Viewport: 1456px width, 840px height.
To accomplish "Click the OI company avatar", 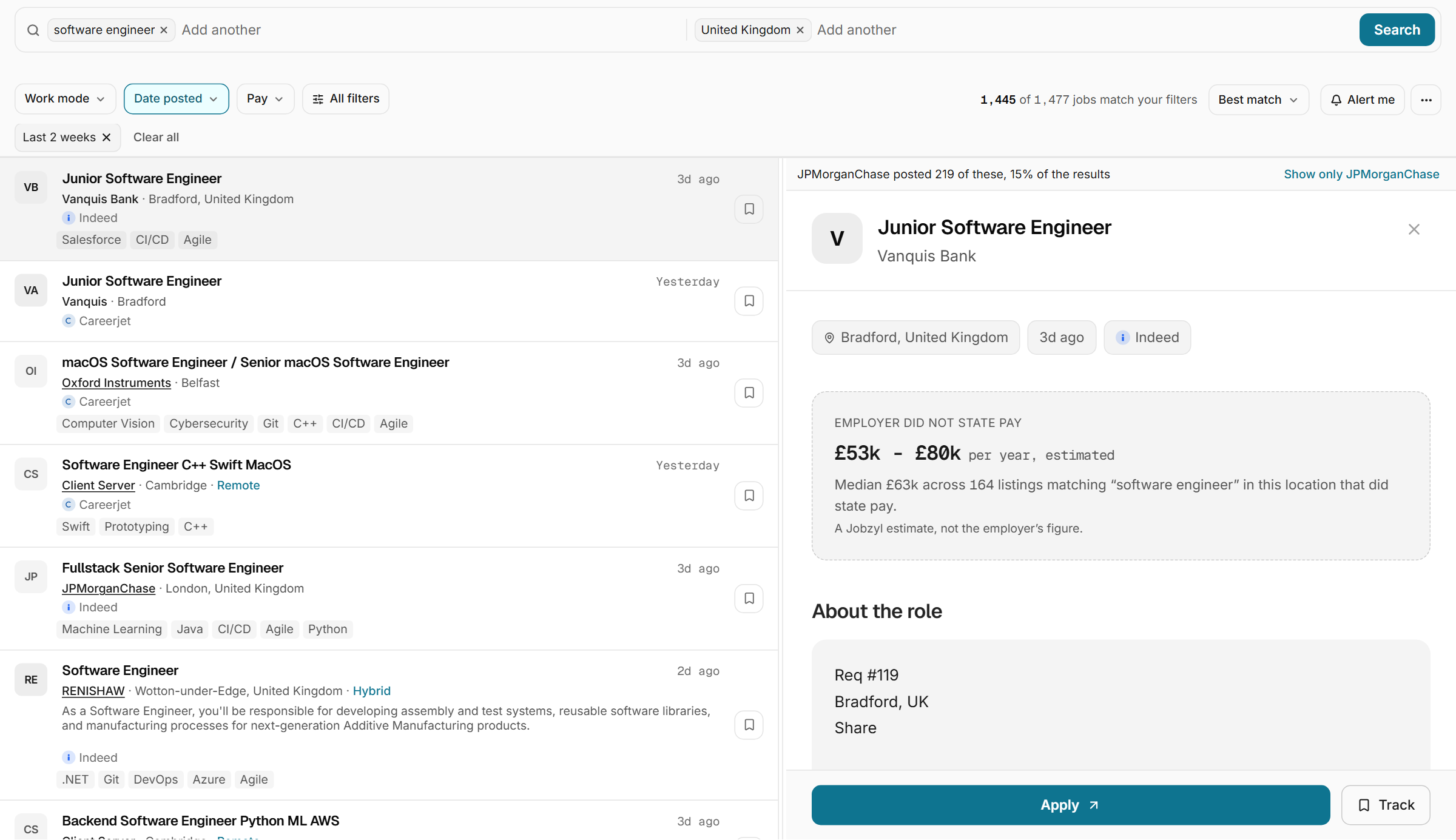I will 31,371.
